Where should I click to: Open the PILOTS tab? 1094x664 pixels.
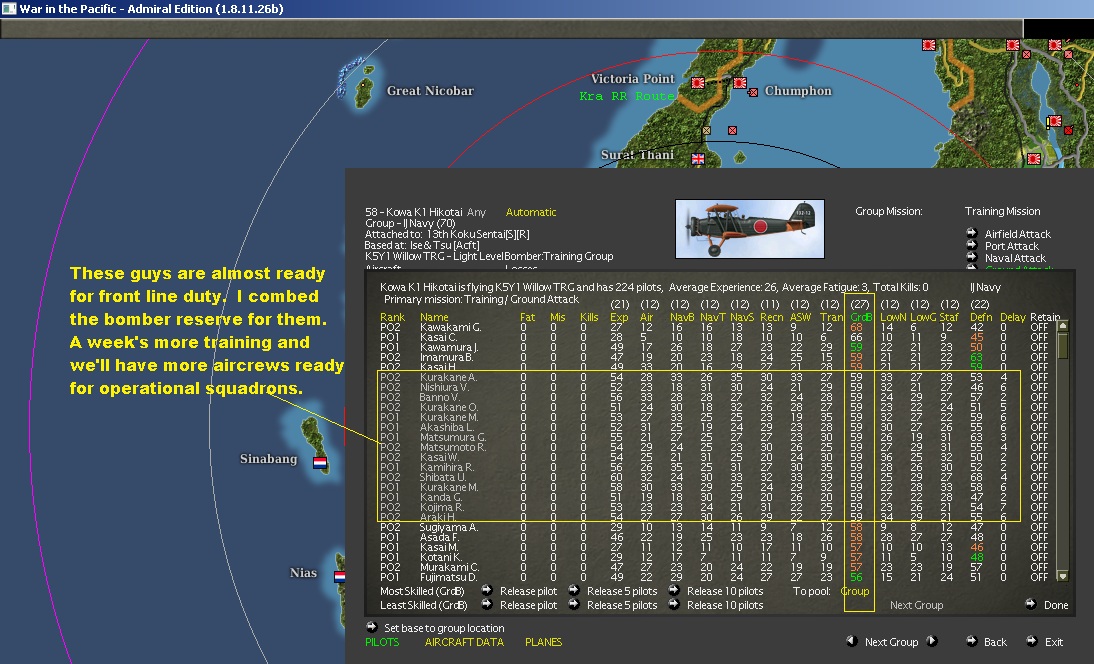pos(382,642)
